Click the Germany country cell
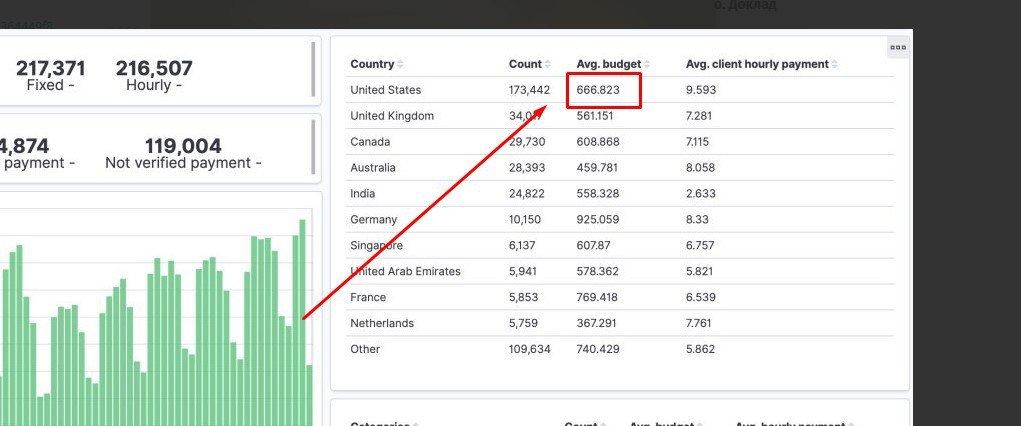This screenshot has height=426, width=1021. click(374, 220)
